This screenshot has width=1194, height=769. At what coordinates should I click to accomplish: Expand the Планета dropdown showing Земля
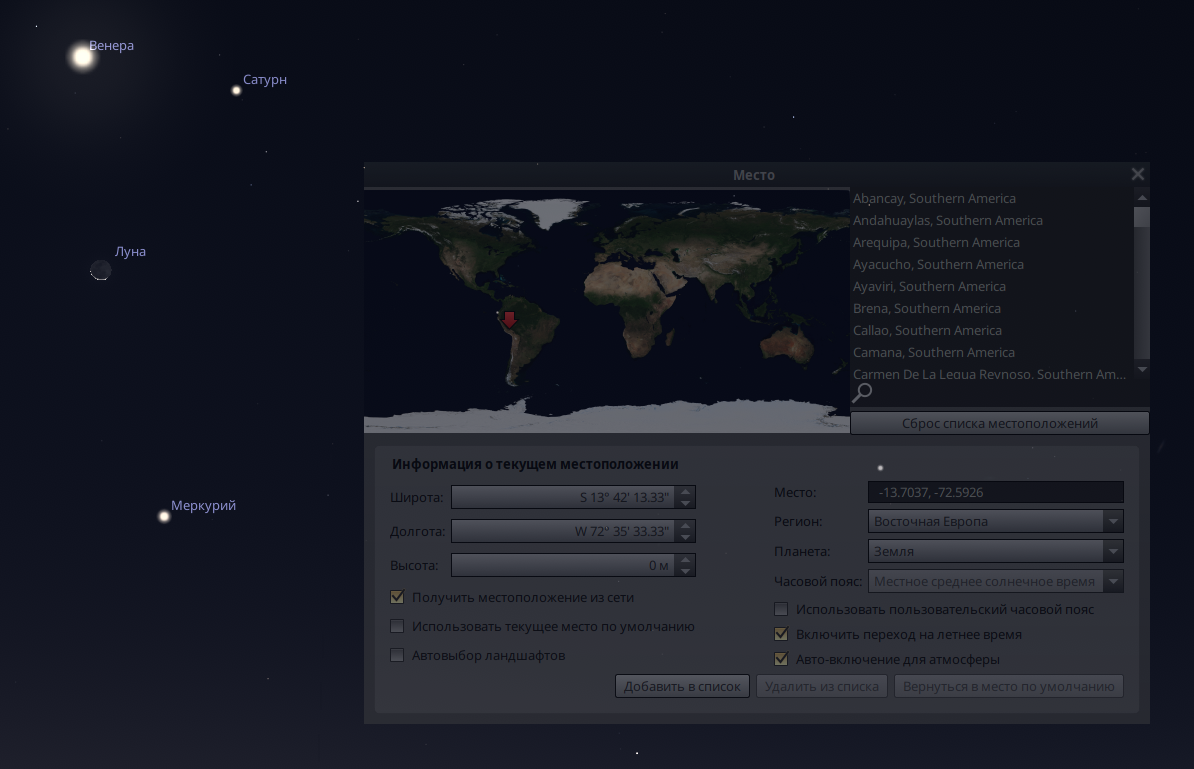point(995,551)
